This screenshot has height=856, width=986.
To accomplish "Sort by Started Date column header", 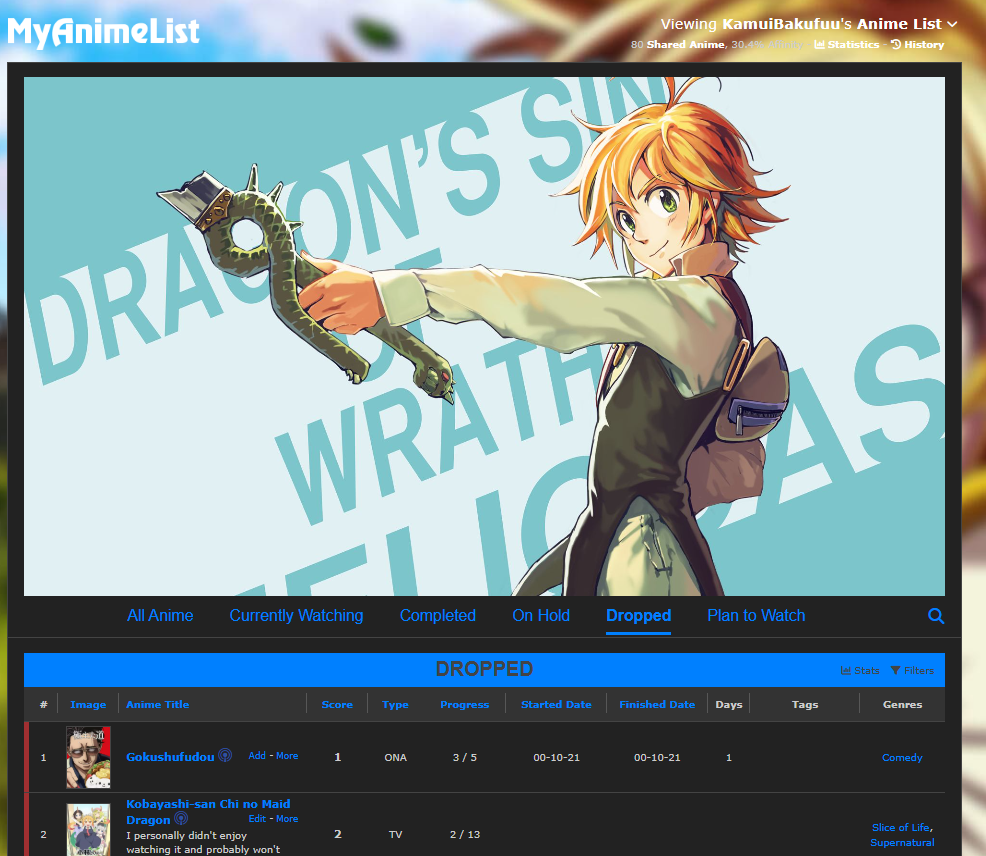I will [x=556, y=704].
